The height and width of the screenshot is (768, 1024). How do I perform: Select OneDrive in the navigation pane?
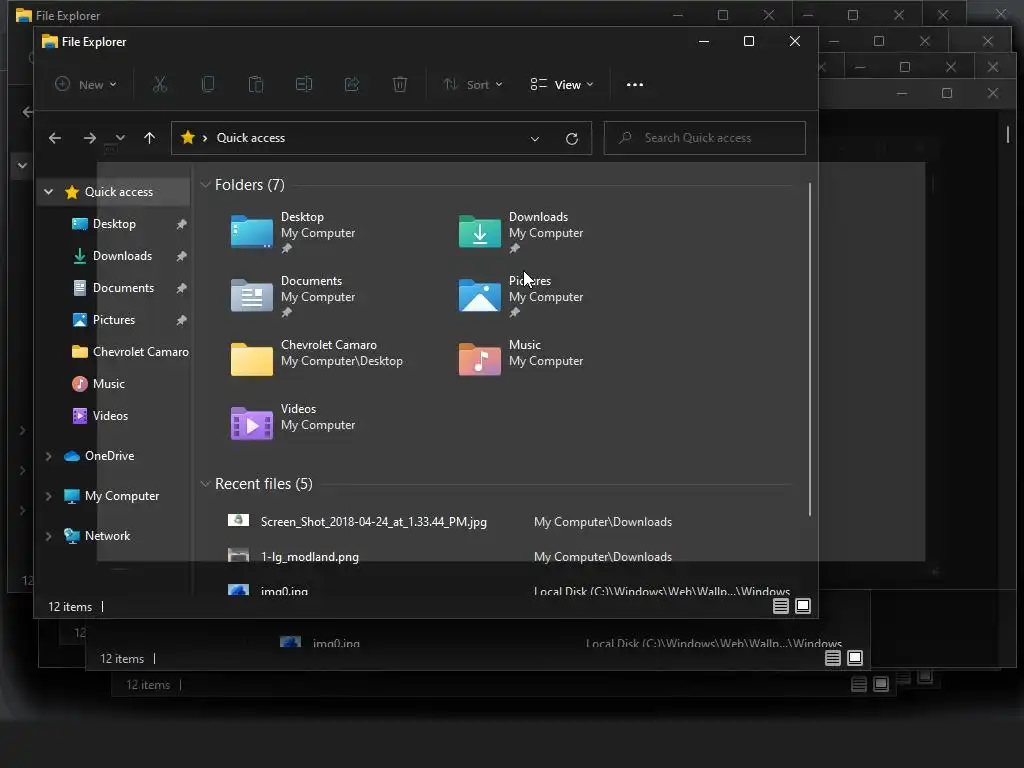109,456
